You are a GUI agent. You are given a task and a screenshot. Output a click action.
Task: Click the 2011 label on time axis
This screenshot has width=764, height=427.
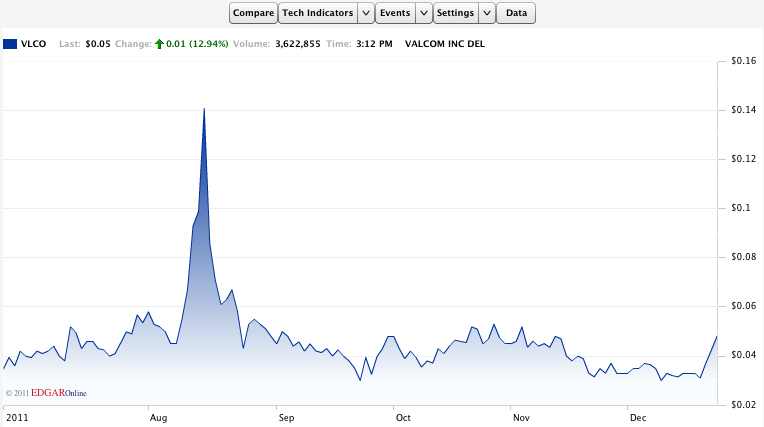click(17, 418)
